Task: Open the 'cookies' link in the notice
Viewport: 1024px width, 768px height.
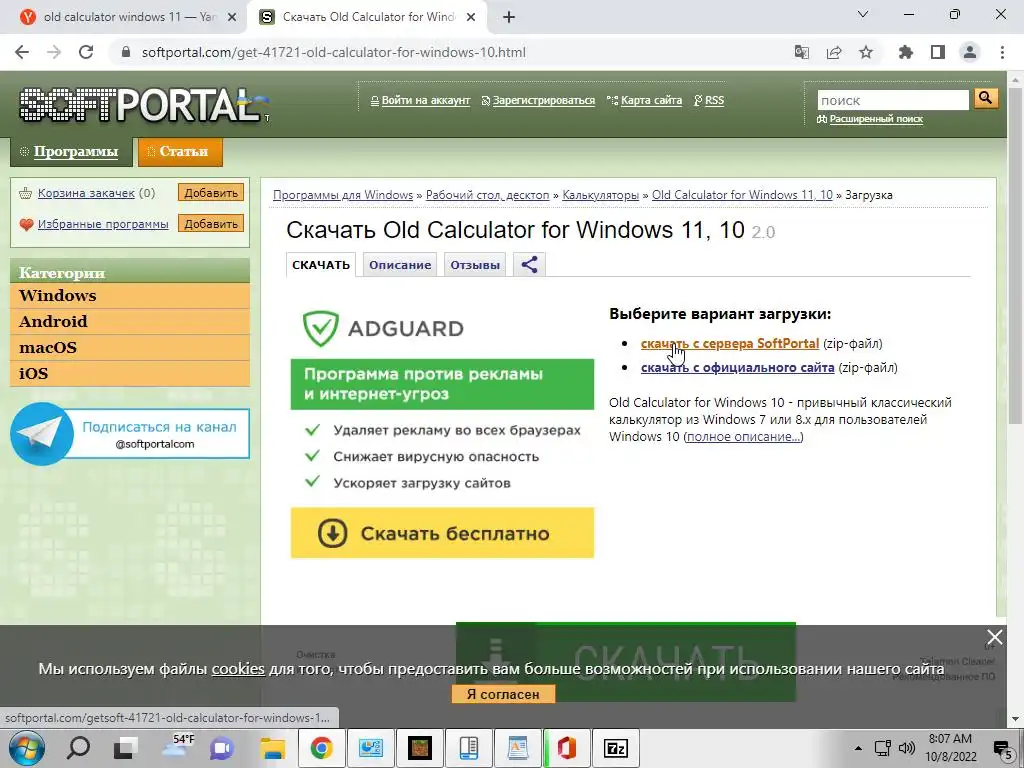Action: pos(238,669)
